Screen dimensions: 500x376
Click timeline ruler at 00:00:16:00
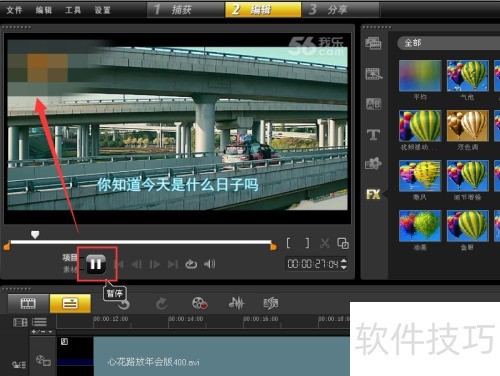point(261,319)
